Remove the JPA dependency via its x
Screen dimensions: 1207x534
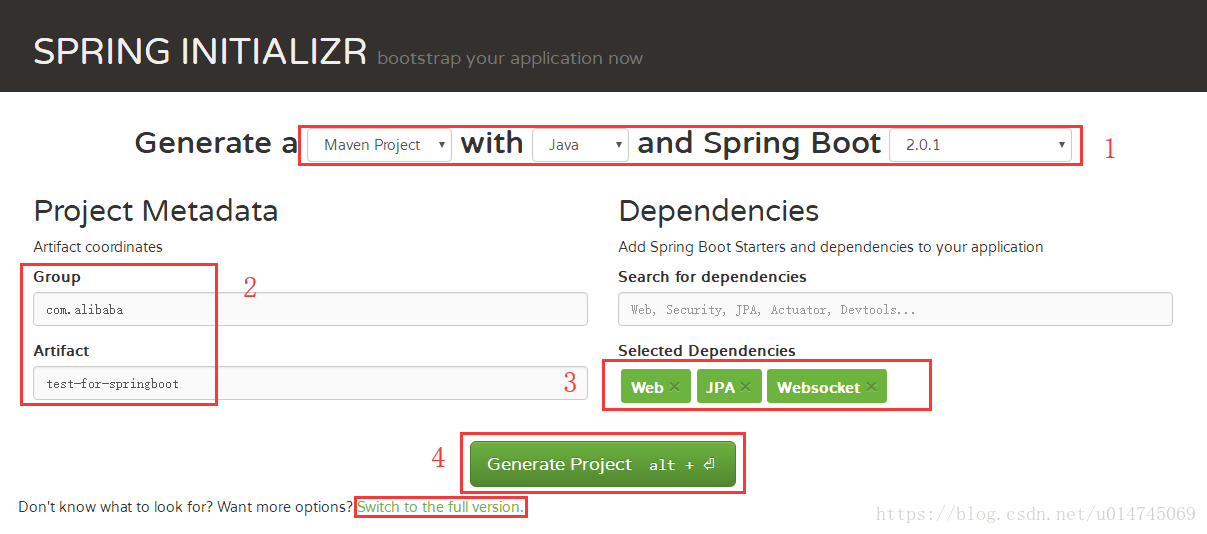745,387
